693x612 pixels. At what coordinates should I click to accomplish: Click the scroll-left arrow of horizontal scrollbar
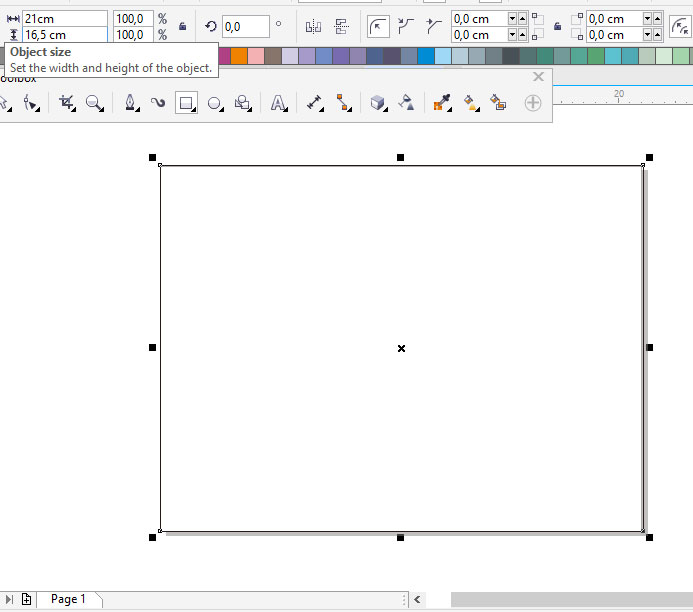pyautogui.click(x=417, y=600)
